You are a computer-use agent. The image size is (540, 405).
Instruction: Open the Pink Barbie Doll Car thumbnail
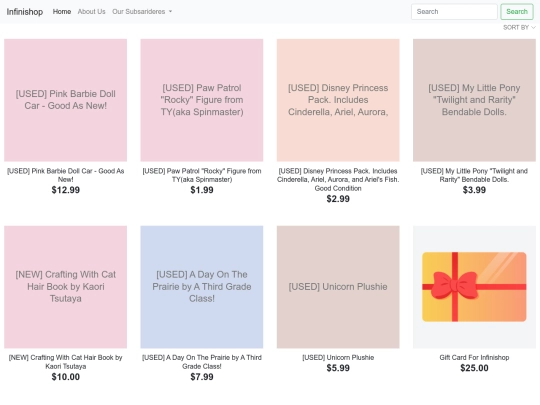coord(65,100)
